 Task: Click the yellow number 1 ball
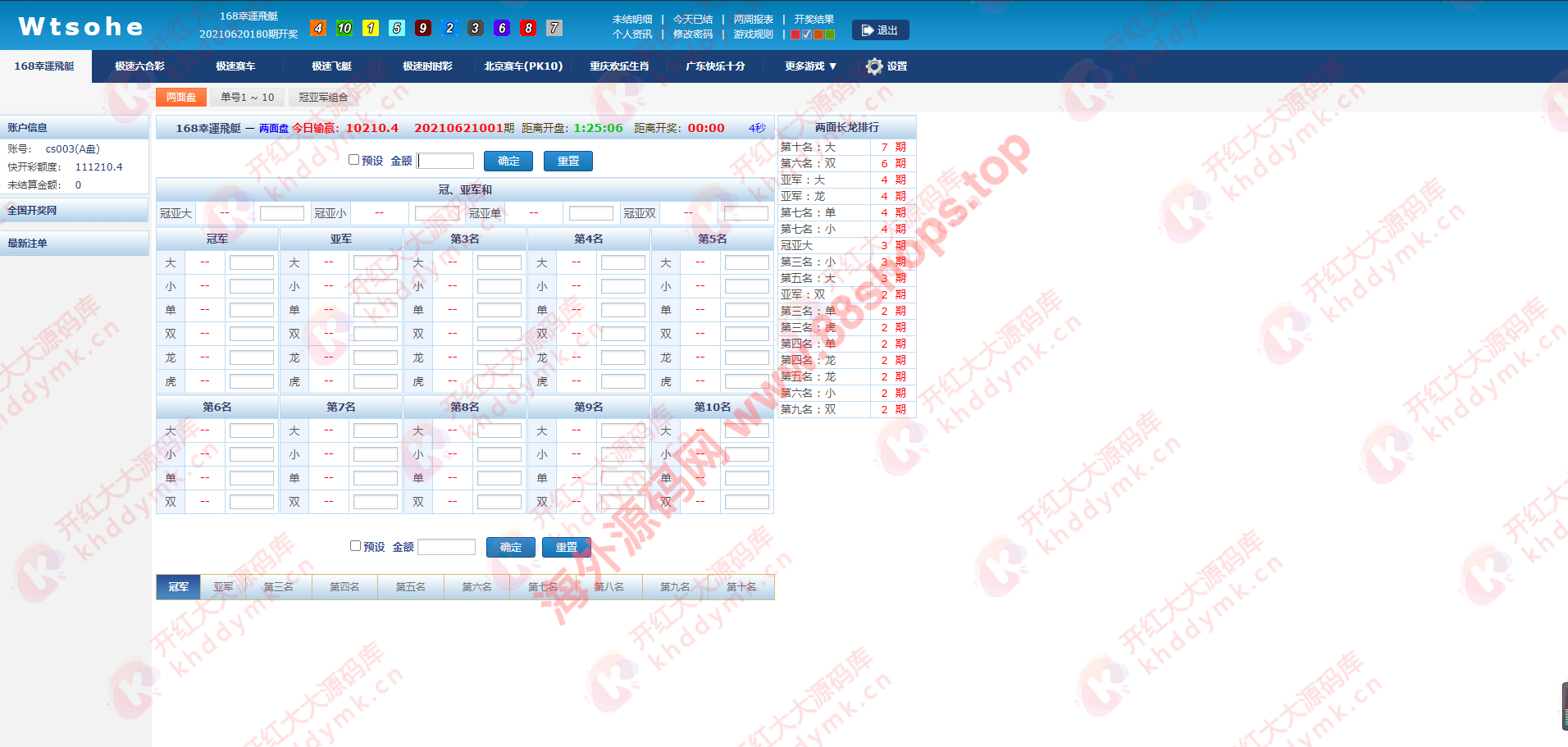coord(371,28)
